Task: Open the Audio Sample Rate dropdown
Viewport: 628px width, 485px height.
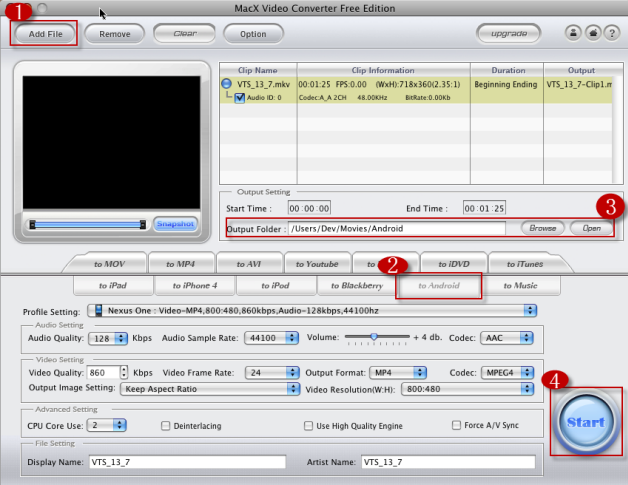Action: click(271, 338)
